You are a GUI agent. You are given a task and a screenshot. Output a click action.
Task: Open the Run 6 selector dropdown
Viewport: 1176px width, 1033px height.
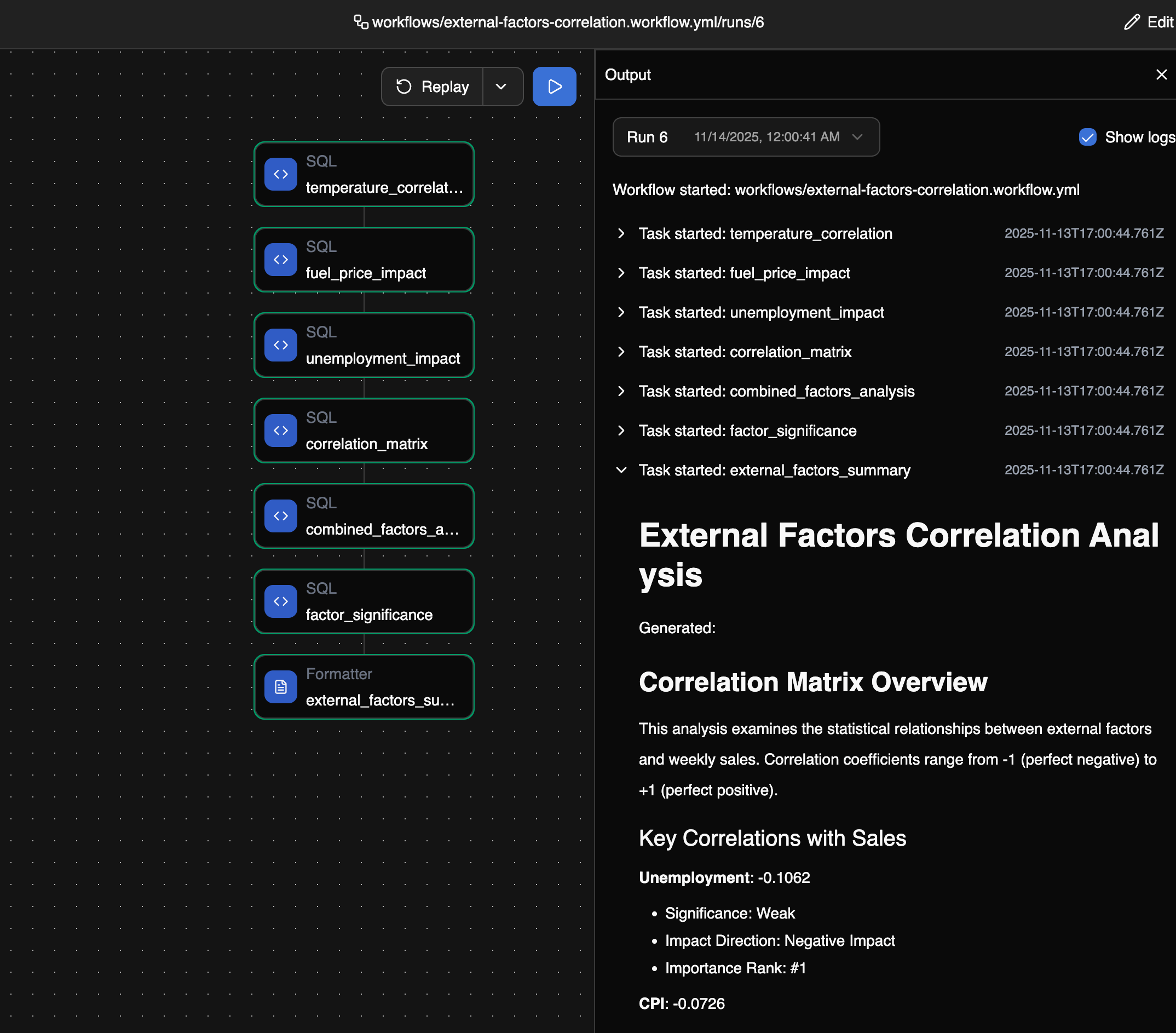[x=746, y=137]
